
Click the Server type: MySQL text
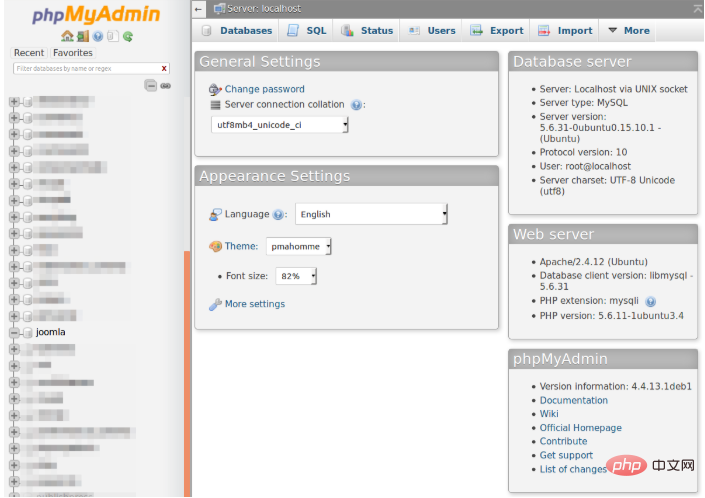click(584, 103)
